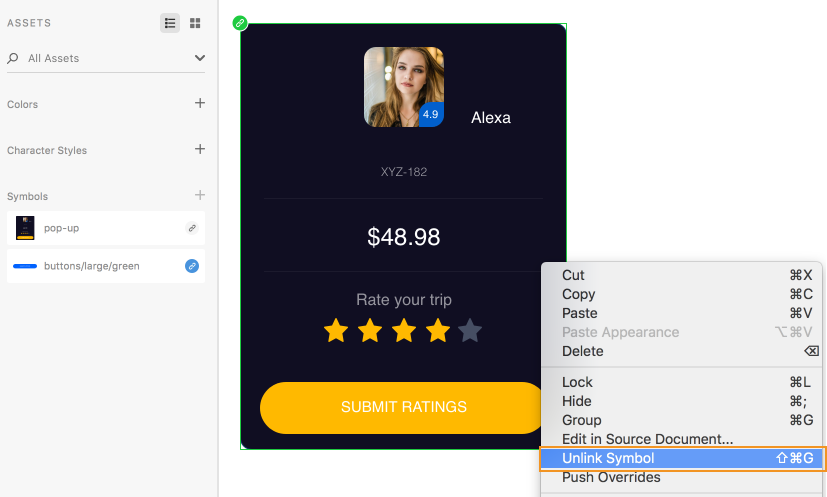The image size is (827, 497).
Task: Click the blue link badge on buttons/large/green
Action: click(x=192, y=266)
